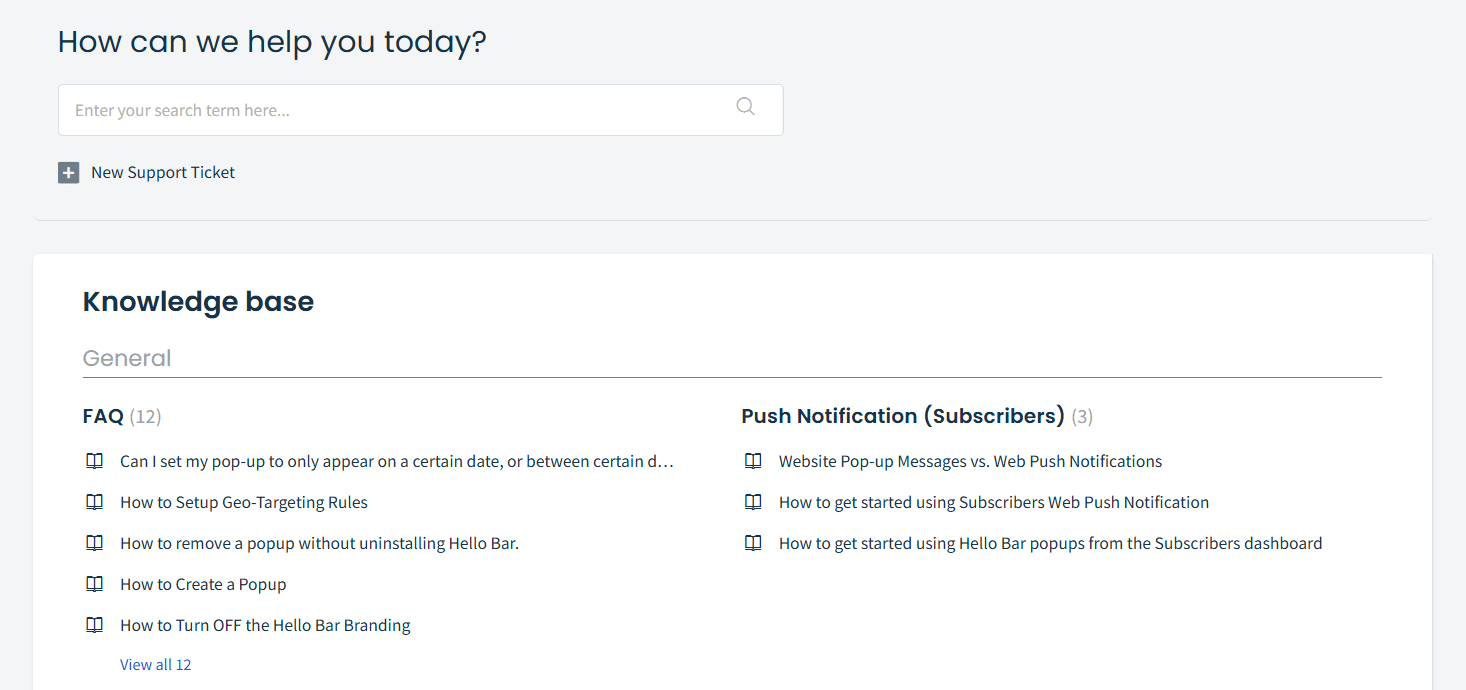Click book icon beside remove a popup article
Screen dimensions: 1466x690
pos(94,543)
